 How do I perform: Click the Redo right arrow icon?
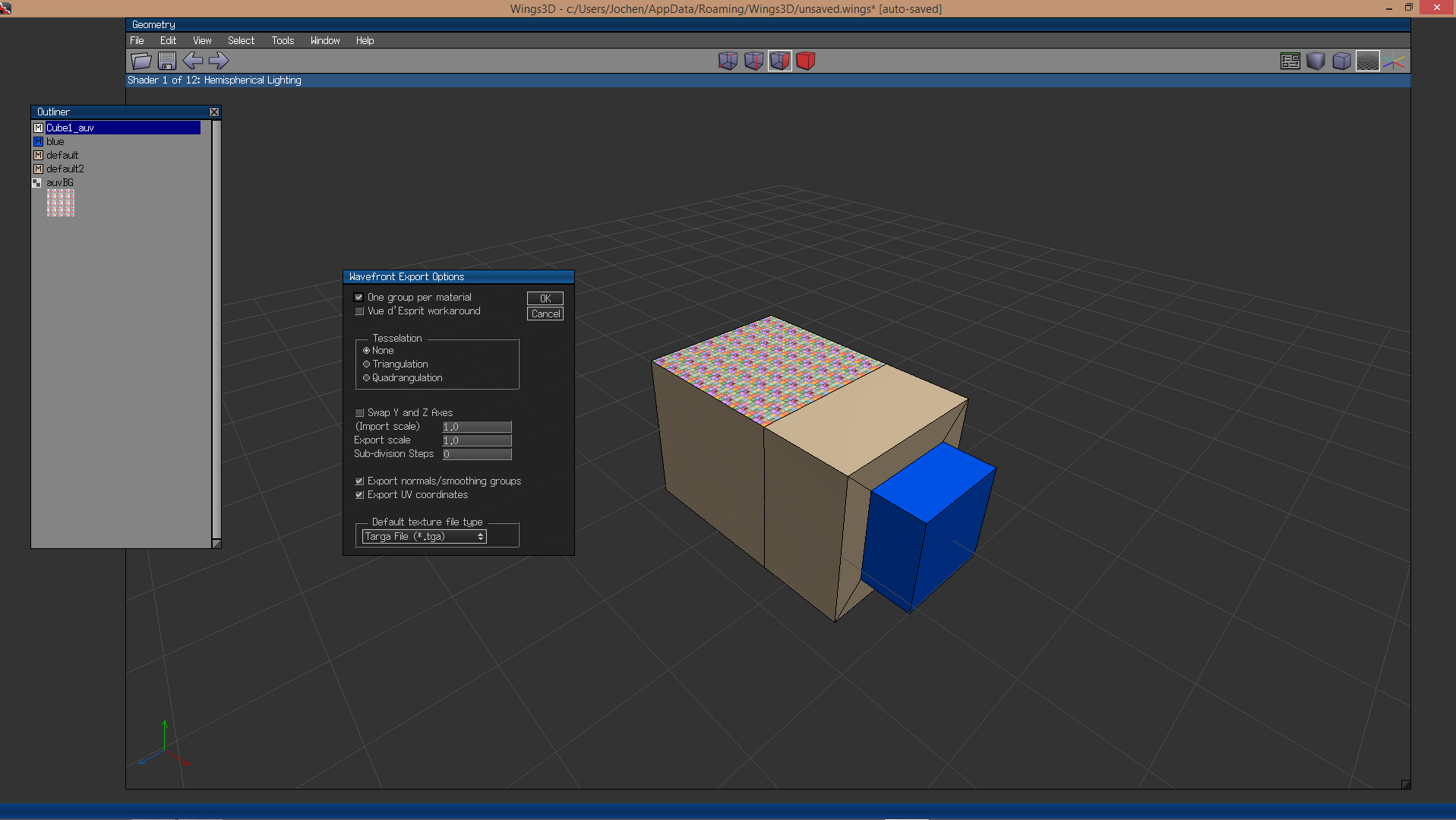(x=219, y=61)
